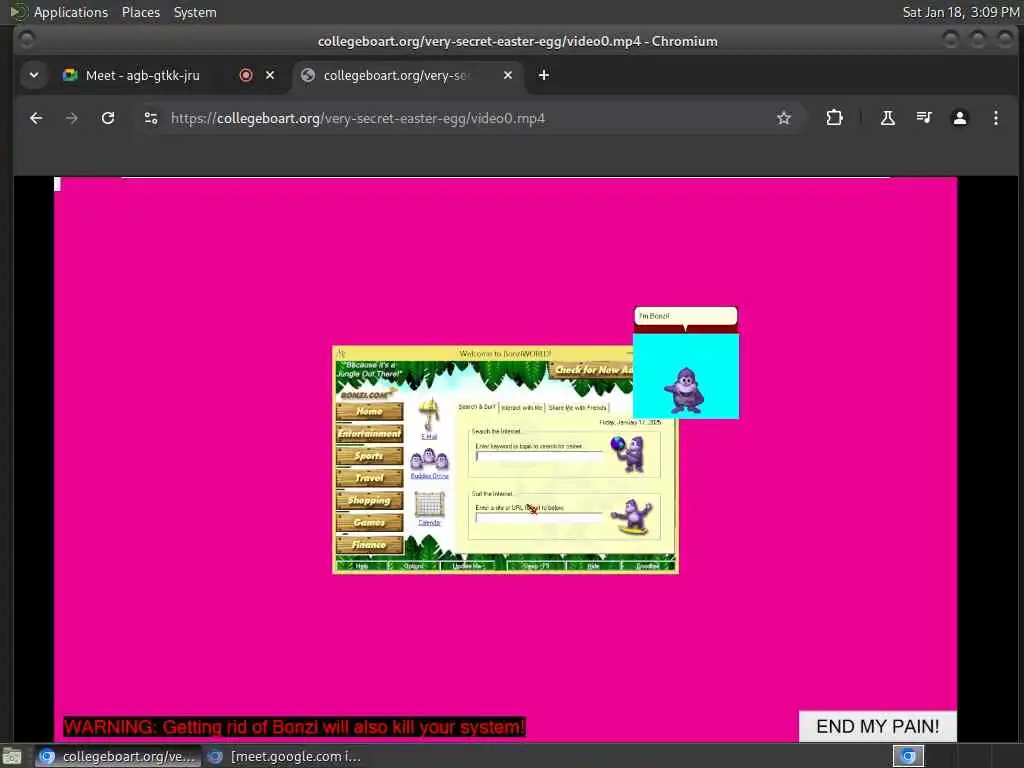Open Entertainment in BonziWORLD sidebar
The width and height of the screenshot is (1024, 768).
point(370,434)
